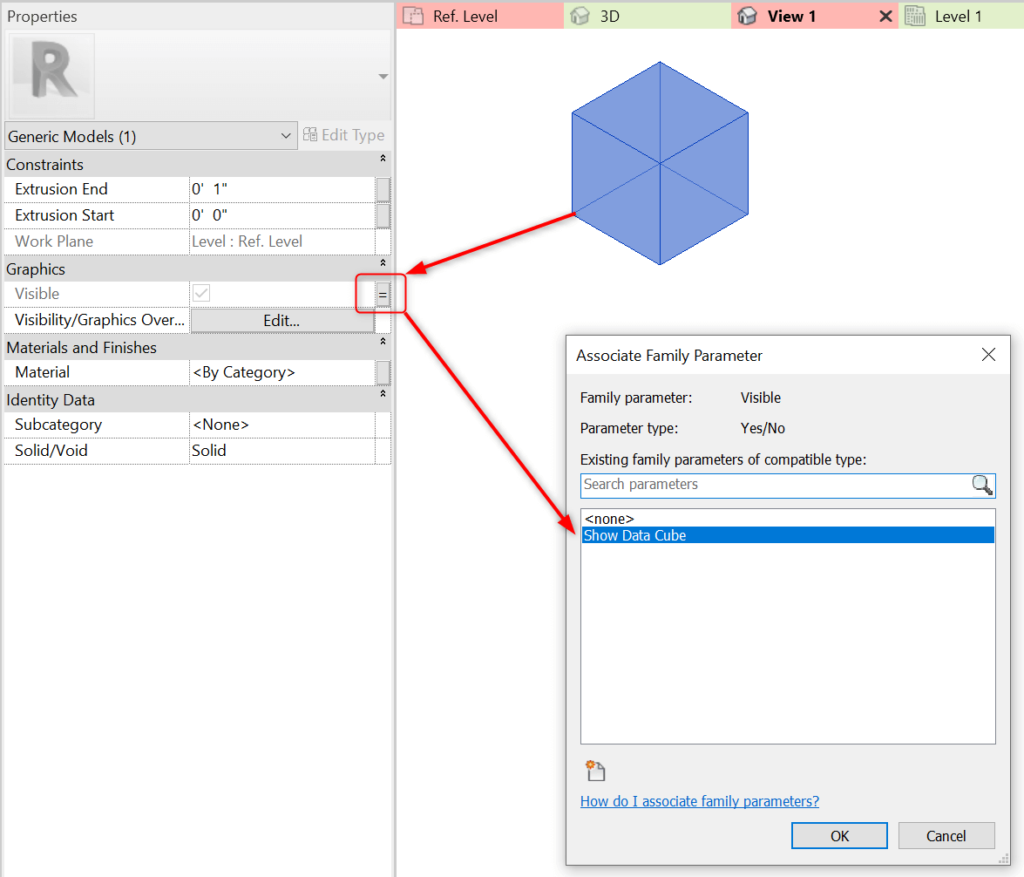
Task: Click the Ref. Level floor plan icon
Action: click(x=413, y=16)
